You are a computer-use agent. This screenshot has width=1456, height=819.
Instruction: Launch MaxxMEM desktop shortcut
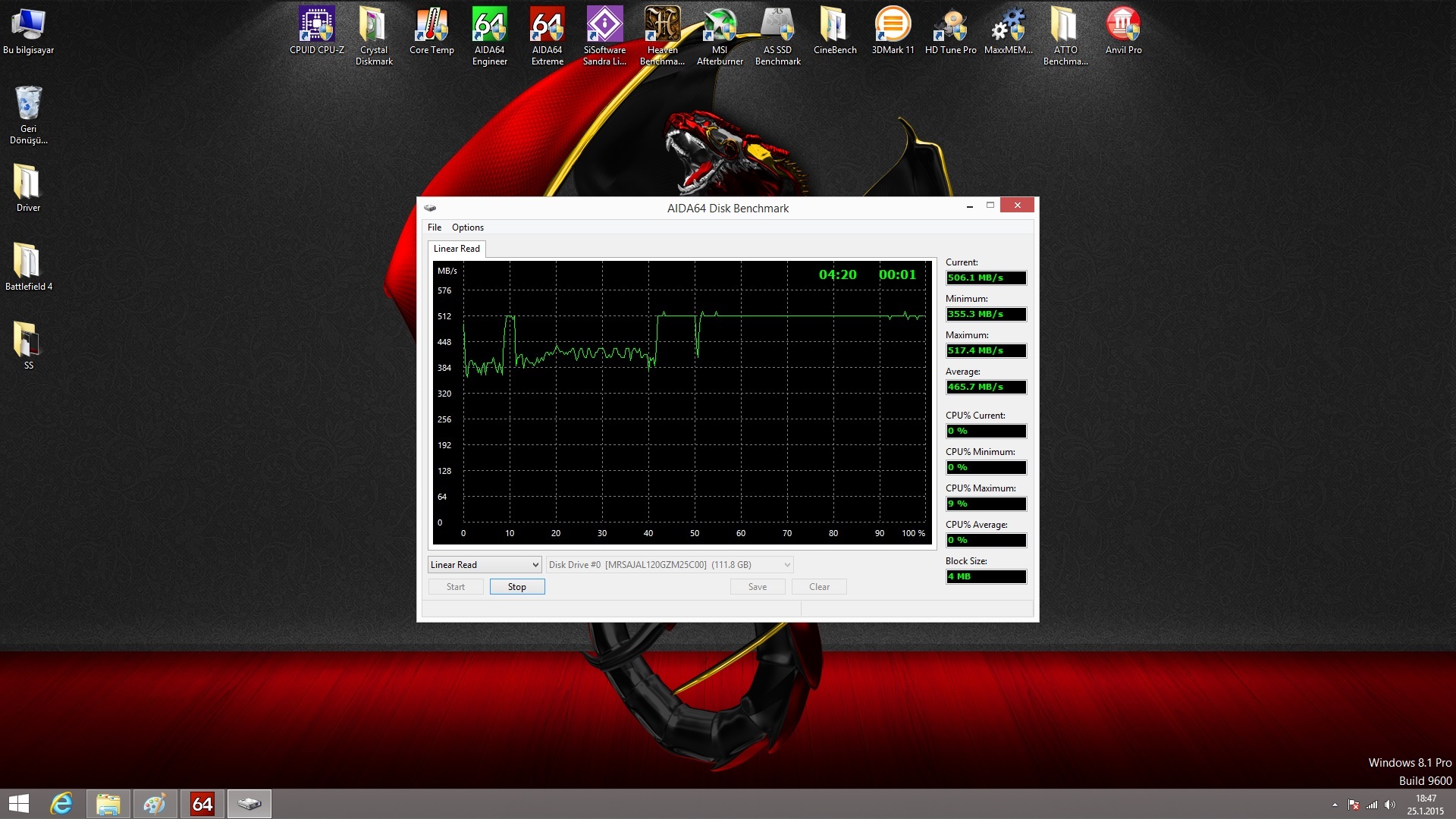pos(1008,31)
